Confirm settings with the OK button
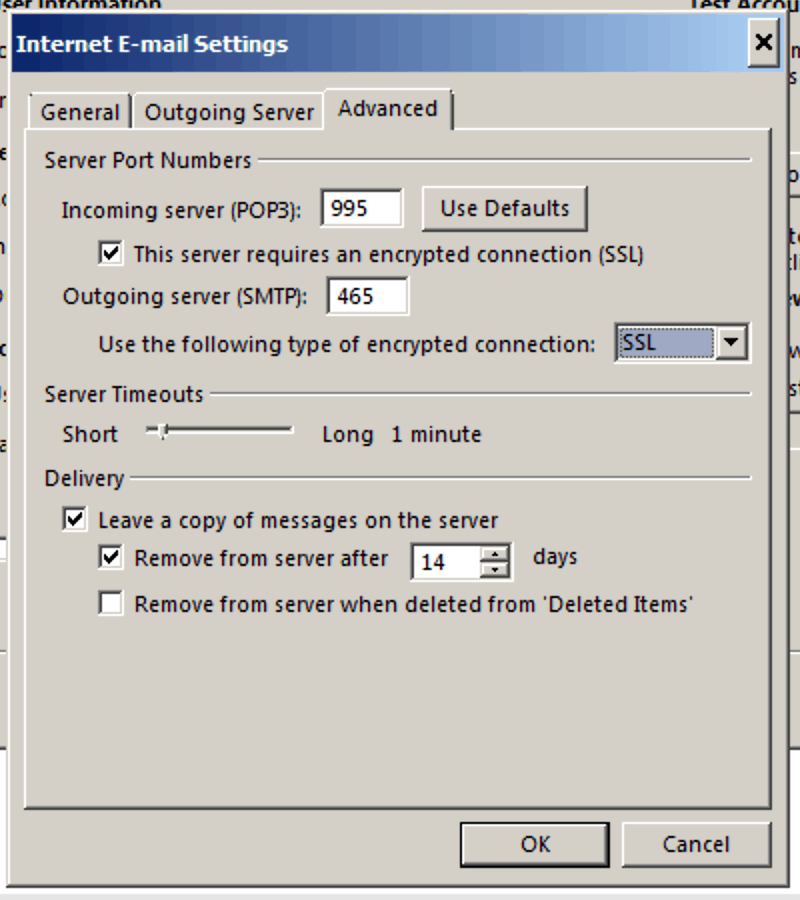 click(535, 844)
